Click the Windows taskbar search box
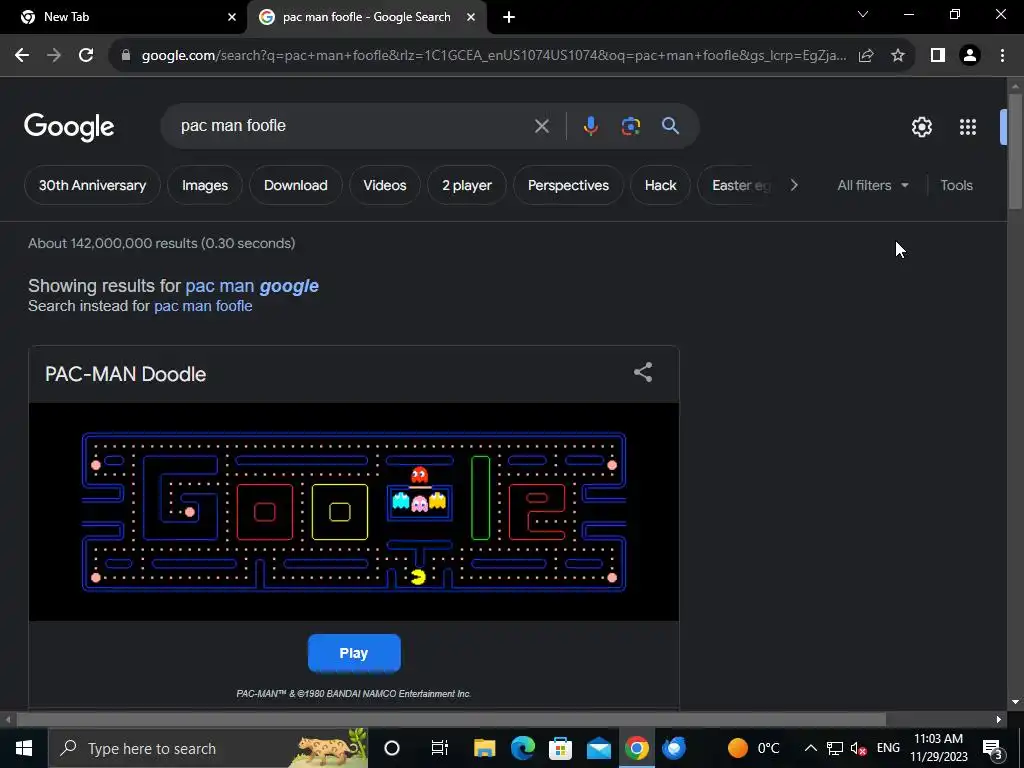This screenshot has width=1024, height=768. pos(208,748)
